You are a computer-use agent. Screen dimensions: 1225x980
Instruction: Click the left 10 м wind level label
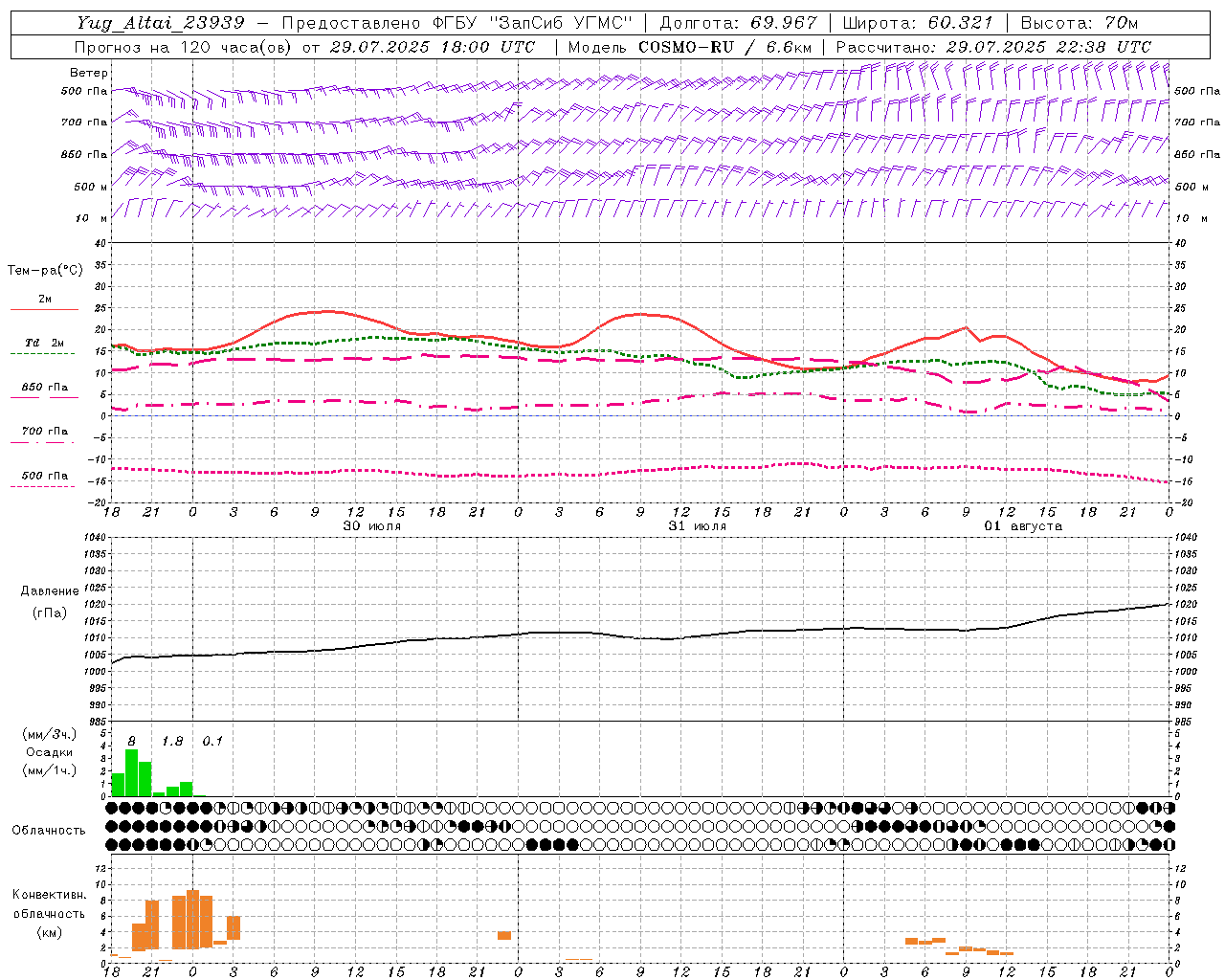pos(91,218)
